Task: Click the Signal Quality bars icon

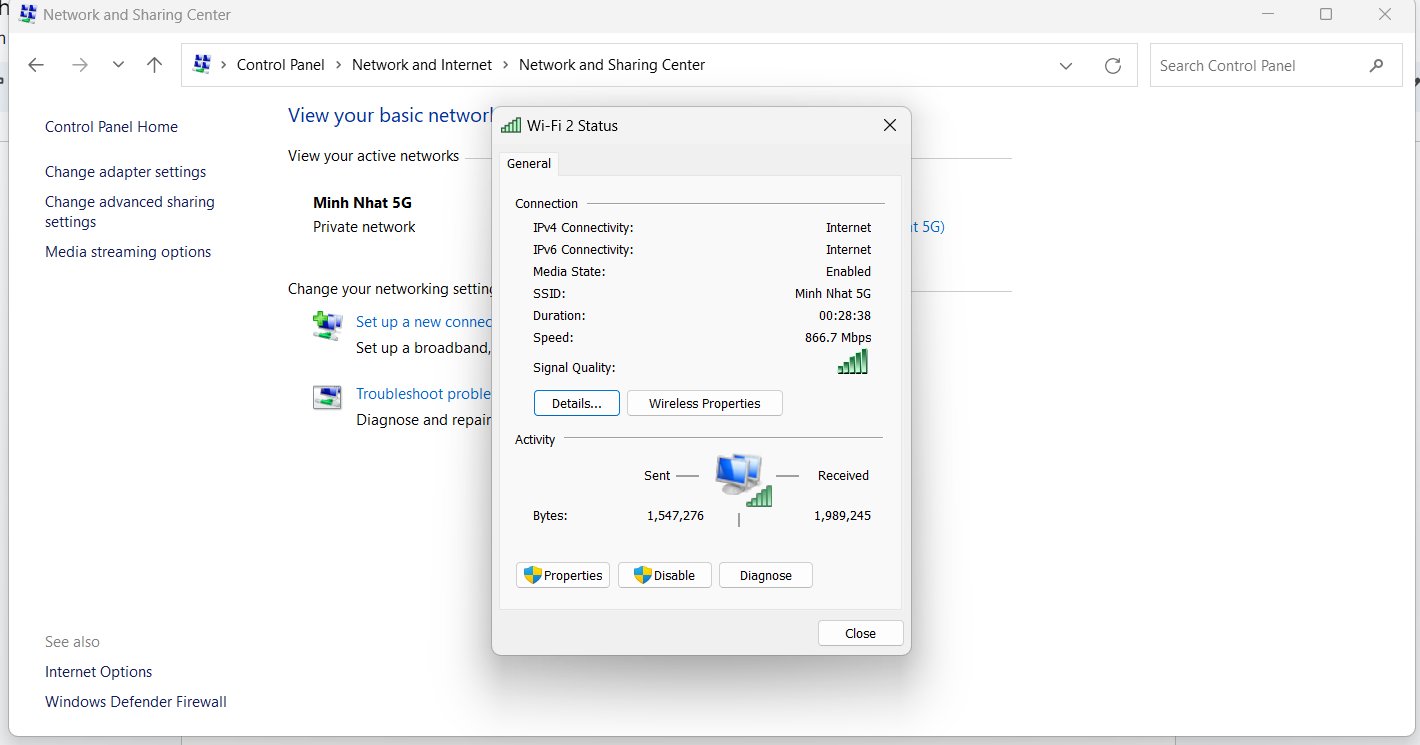Action: pos(853,362)
